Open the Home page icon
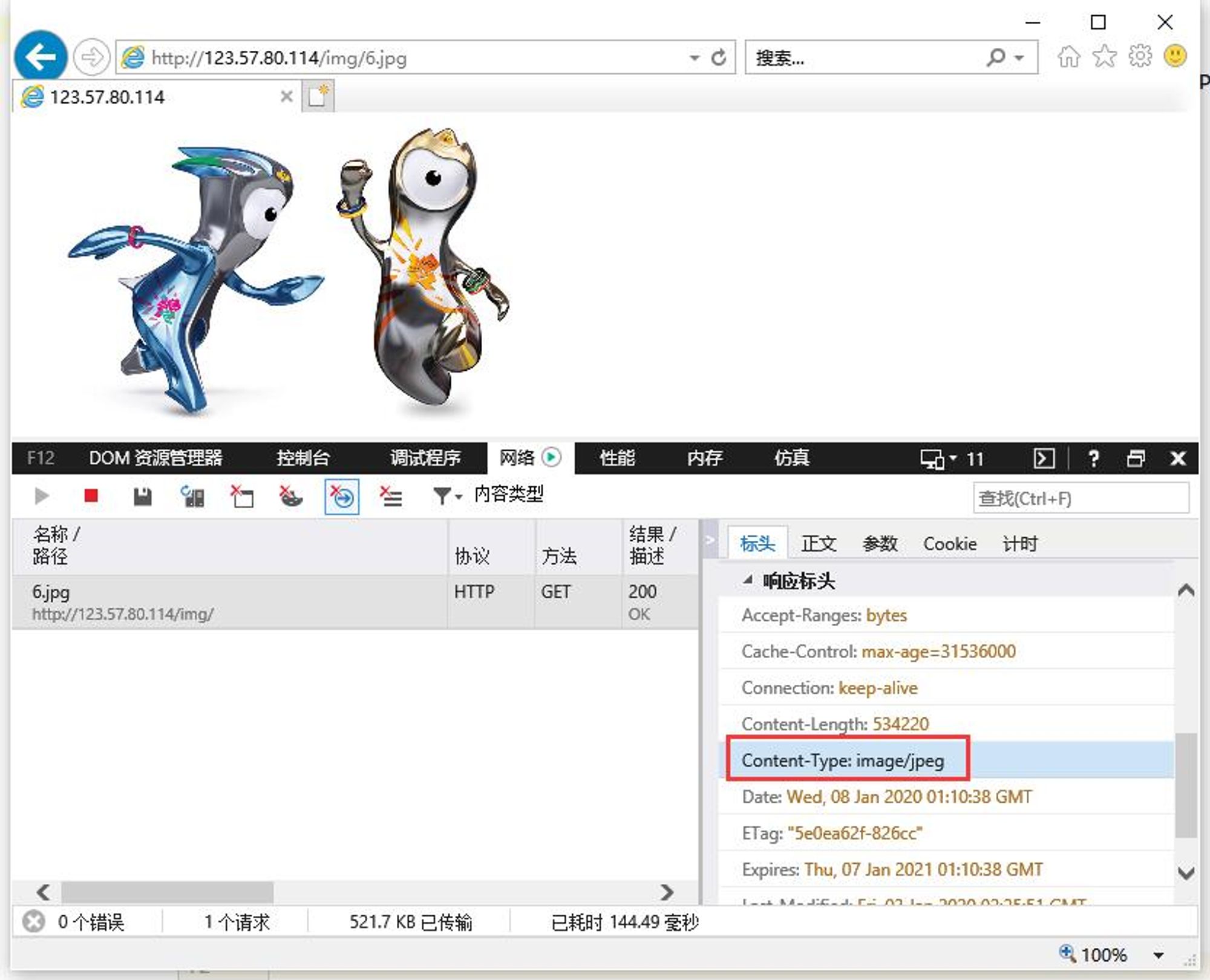The image size is (1210, 980). click(1069, 56)
